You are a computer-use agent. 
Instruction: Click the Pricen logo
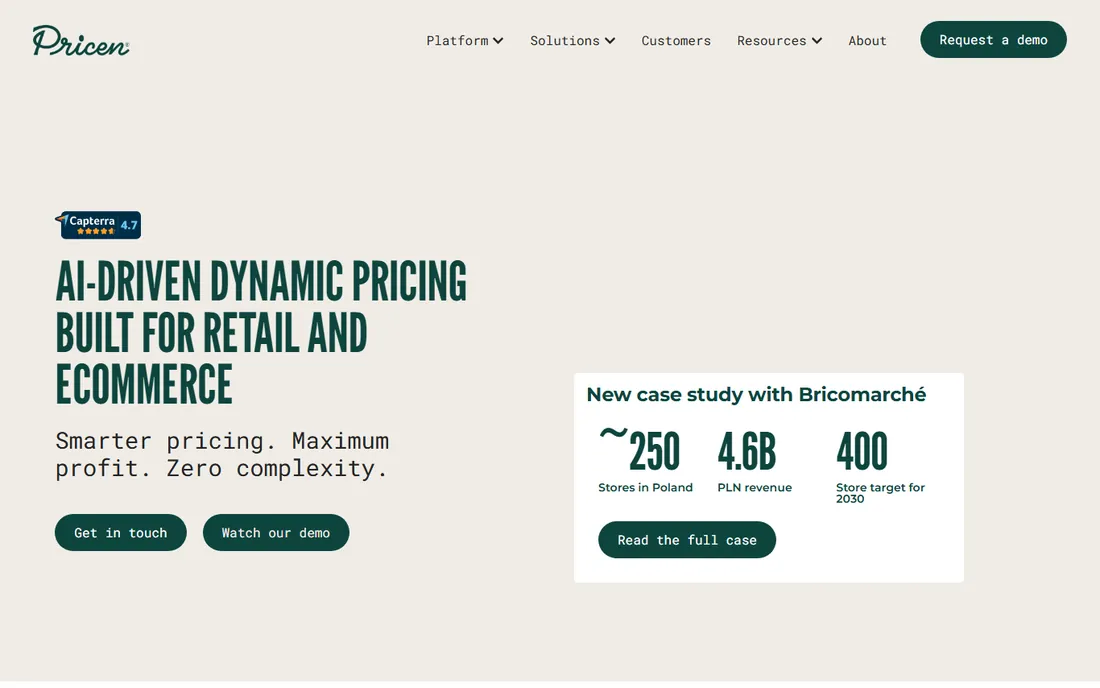[81, 40]
